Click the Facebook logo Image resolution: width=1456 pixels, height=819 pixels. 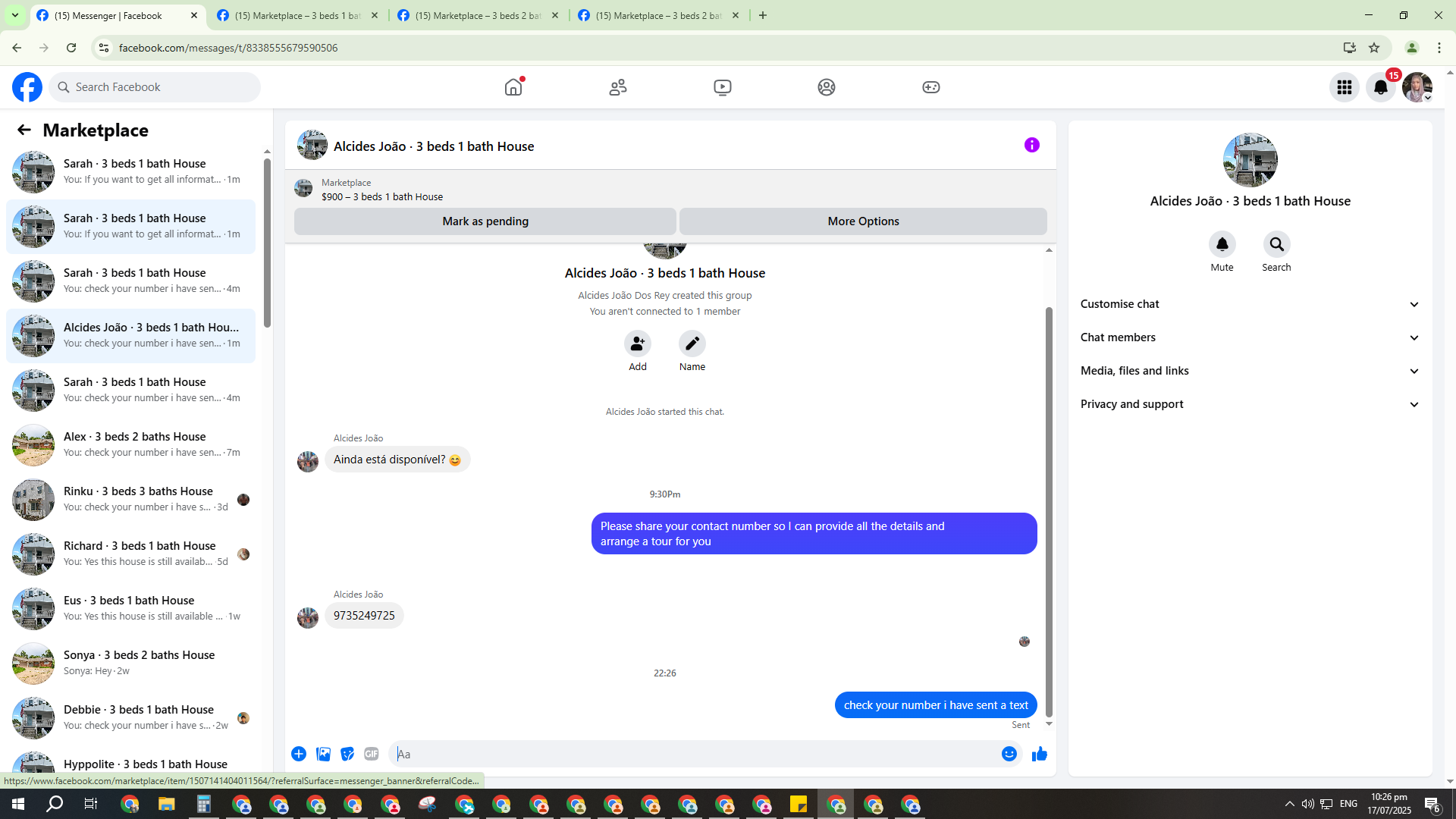(27, 87)
